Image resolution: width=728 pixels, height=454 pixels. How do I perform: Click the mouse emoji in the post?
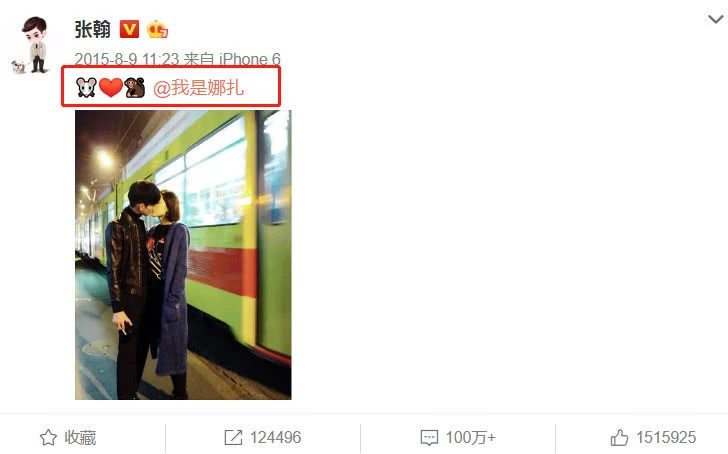[x=86, y=87]
